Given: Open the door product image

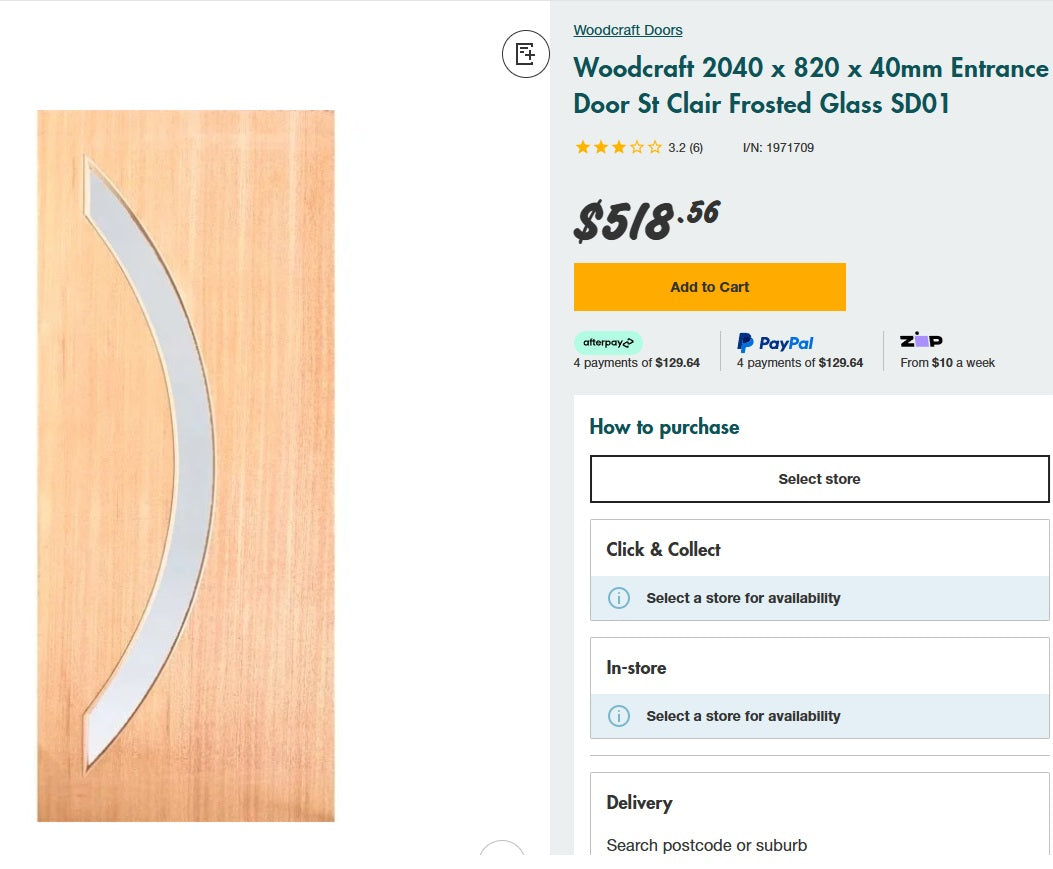Looking at the screenshot, I should pyautogui.click(x=186, y=465).
